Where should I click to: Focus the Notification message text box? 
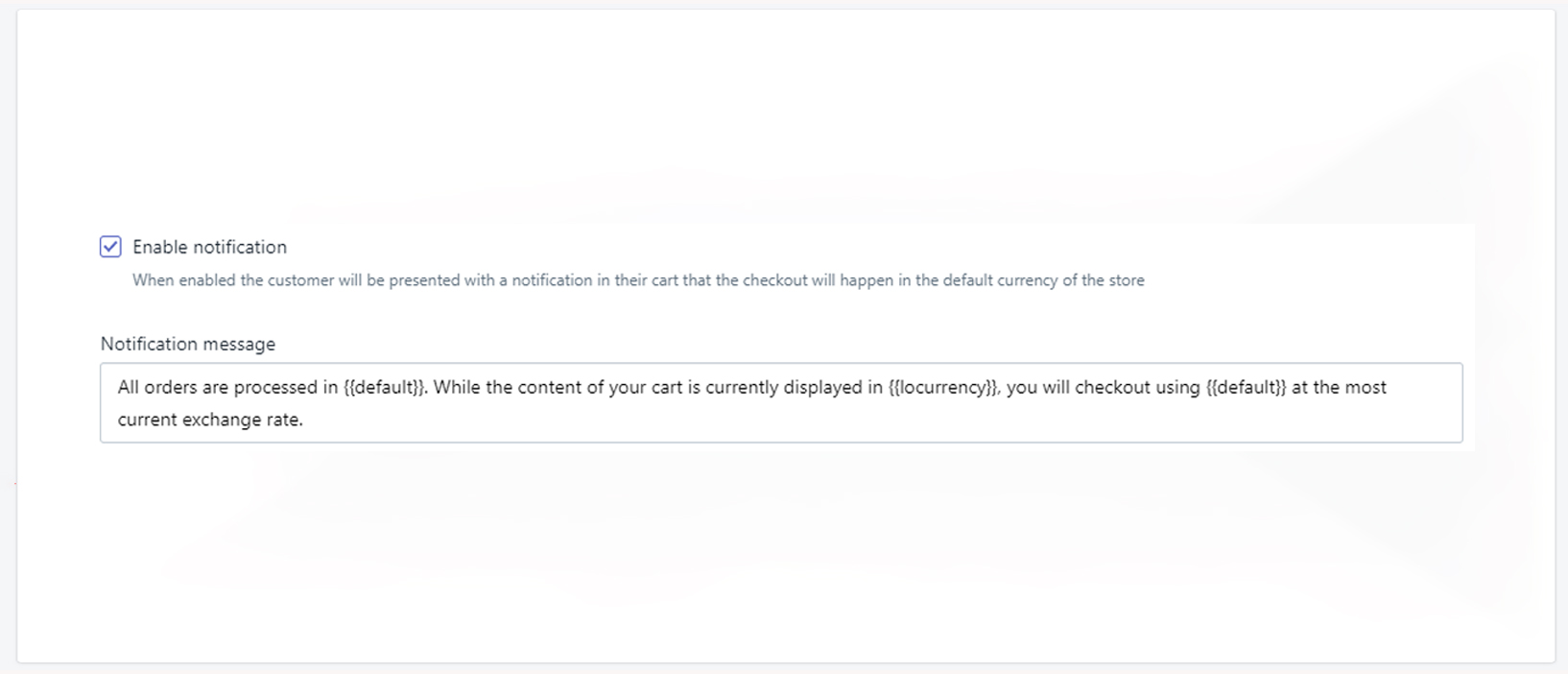[780, 402]
